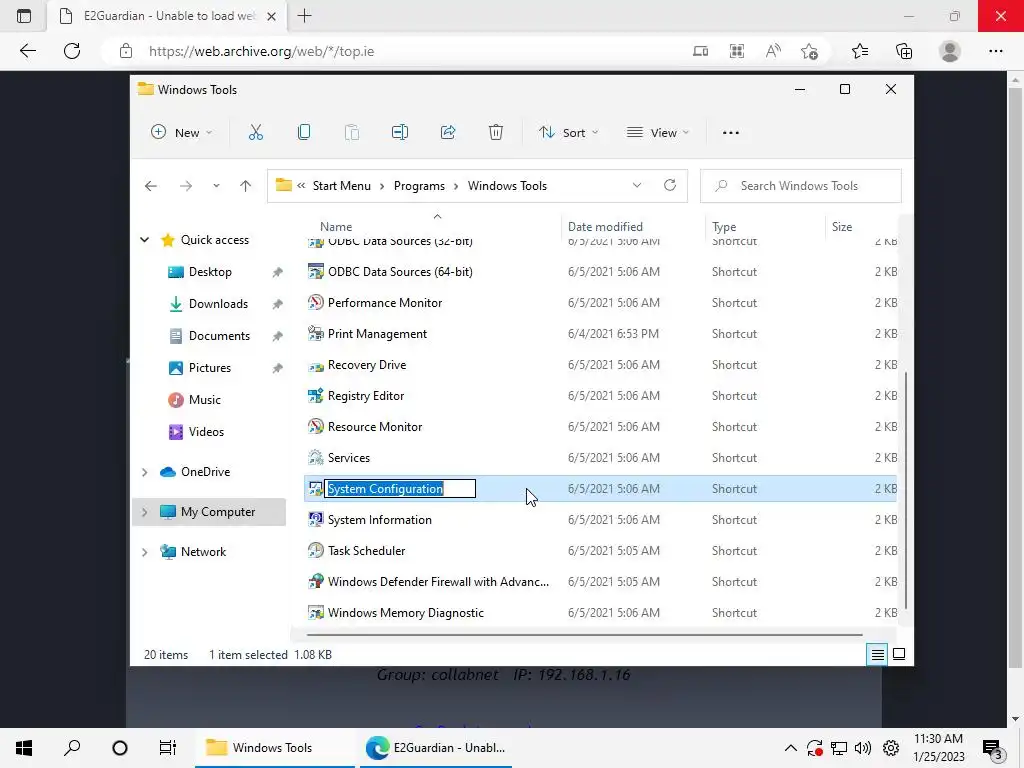Go back in Windows Tools explorer

coord(151,186)
